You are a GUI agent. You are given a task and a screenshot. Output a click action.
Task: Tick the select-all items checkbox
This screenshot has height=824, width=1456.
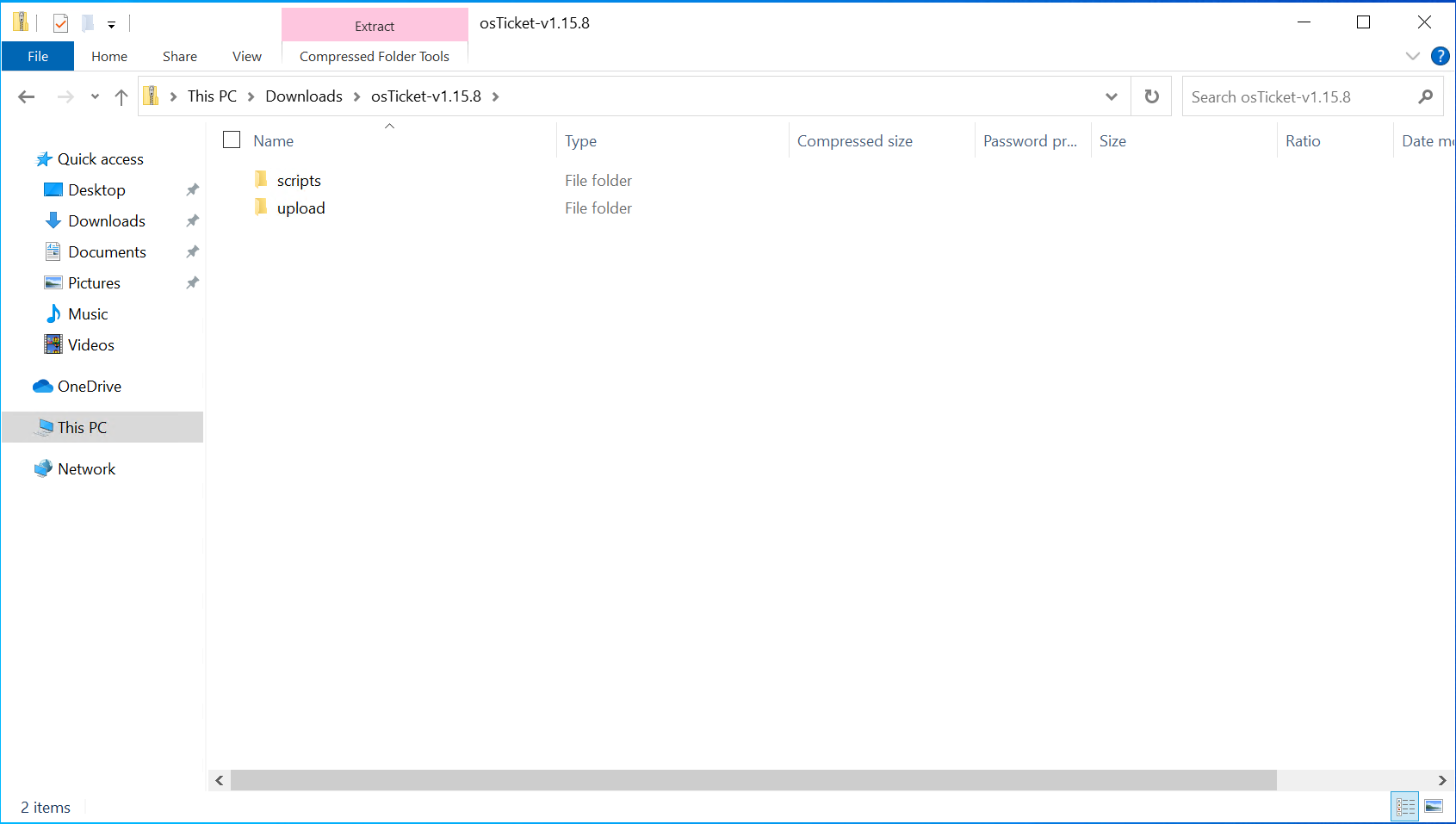point(231,139)
